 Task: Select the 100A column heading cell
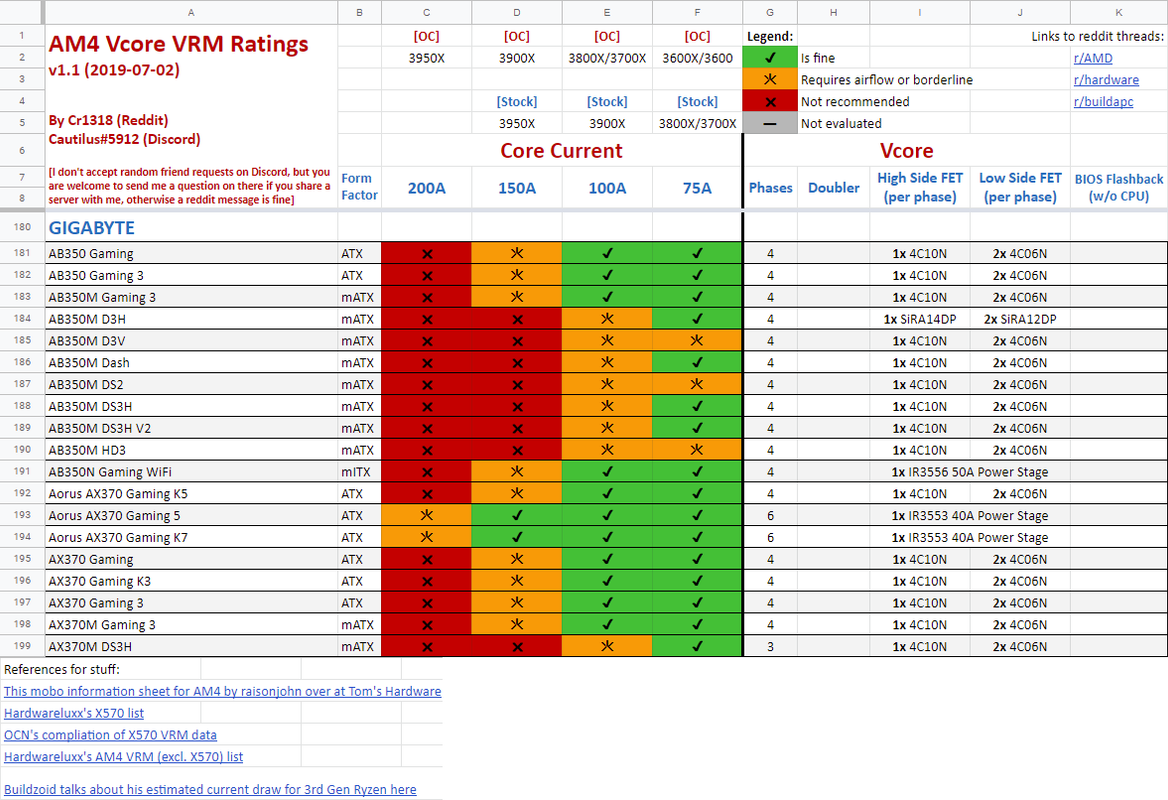[x=607, y=188]
